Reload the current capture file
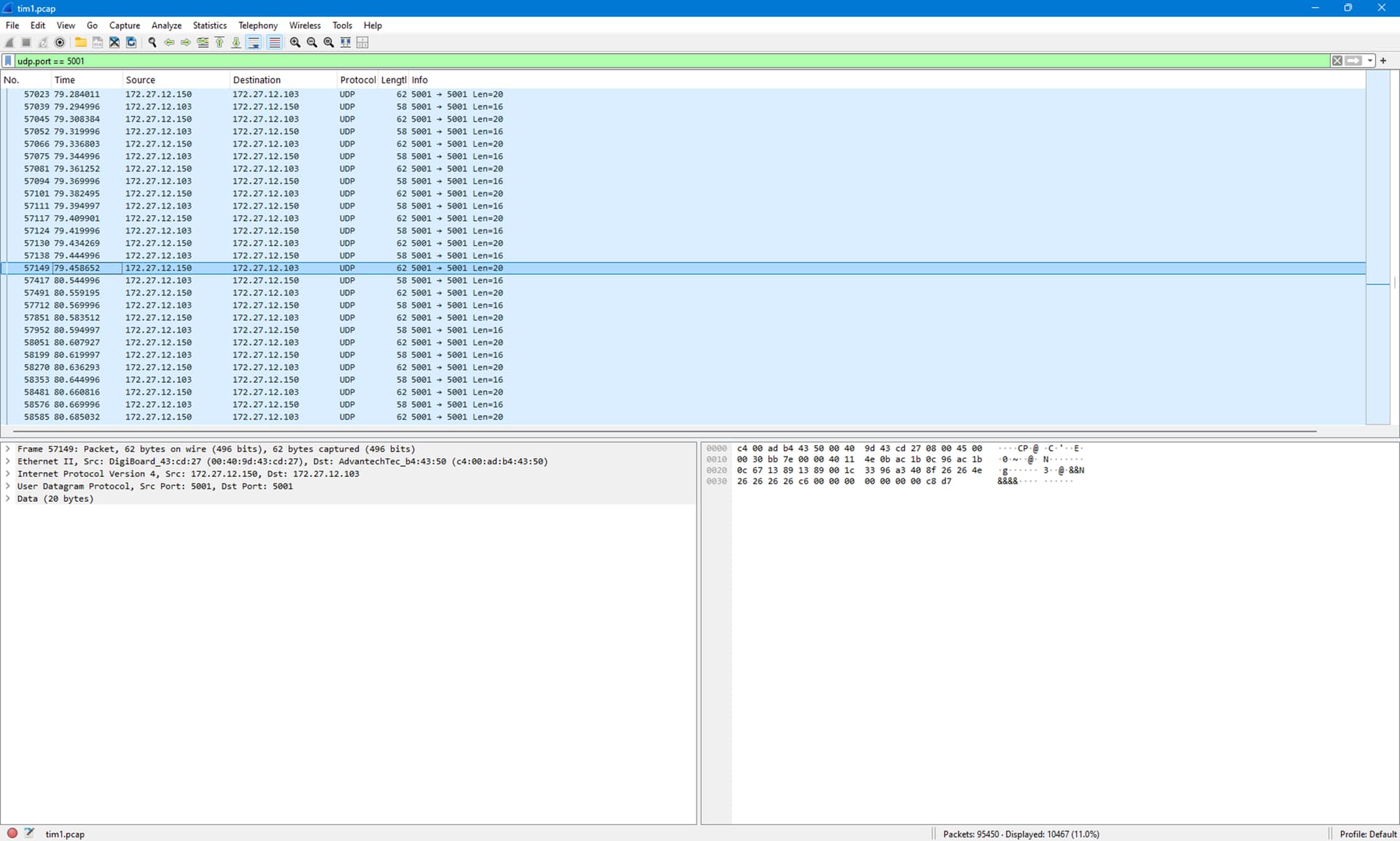Viewport: 1400px width, 841px height. point(131,42)
